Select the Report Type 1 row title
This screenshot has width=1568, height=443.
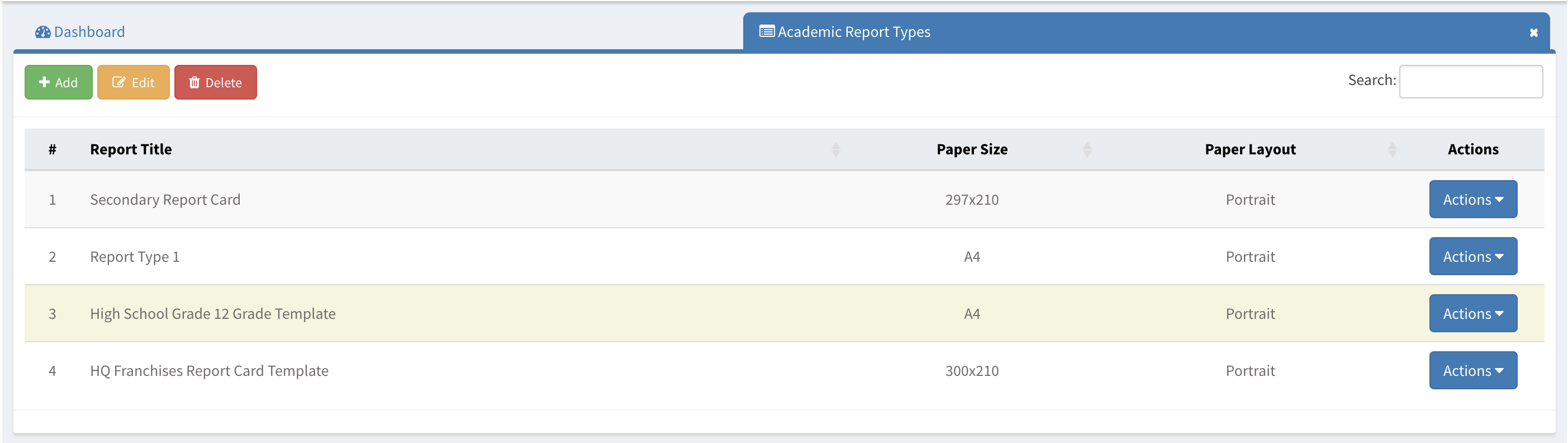[135, 257]
